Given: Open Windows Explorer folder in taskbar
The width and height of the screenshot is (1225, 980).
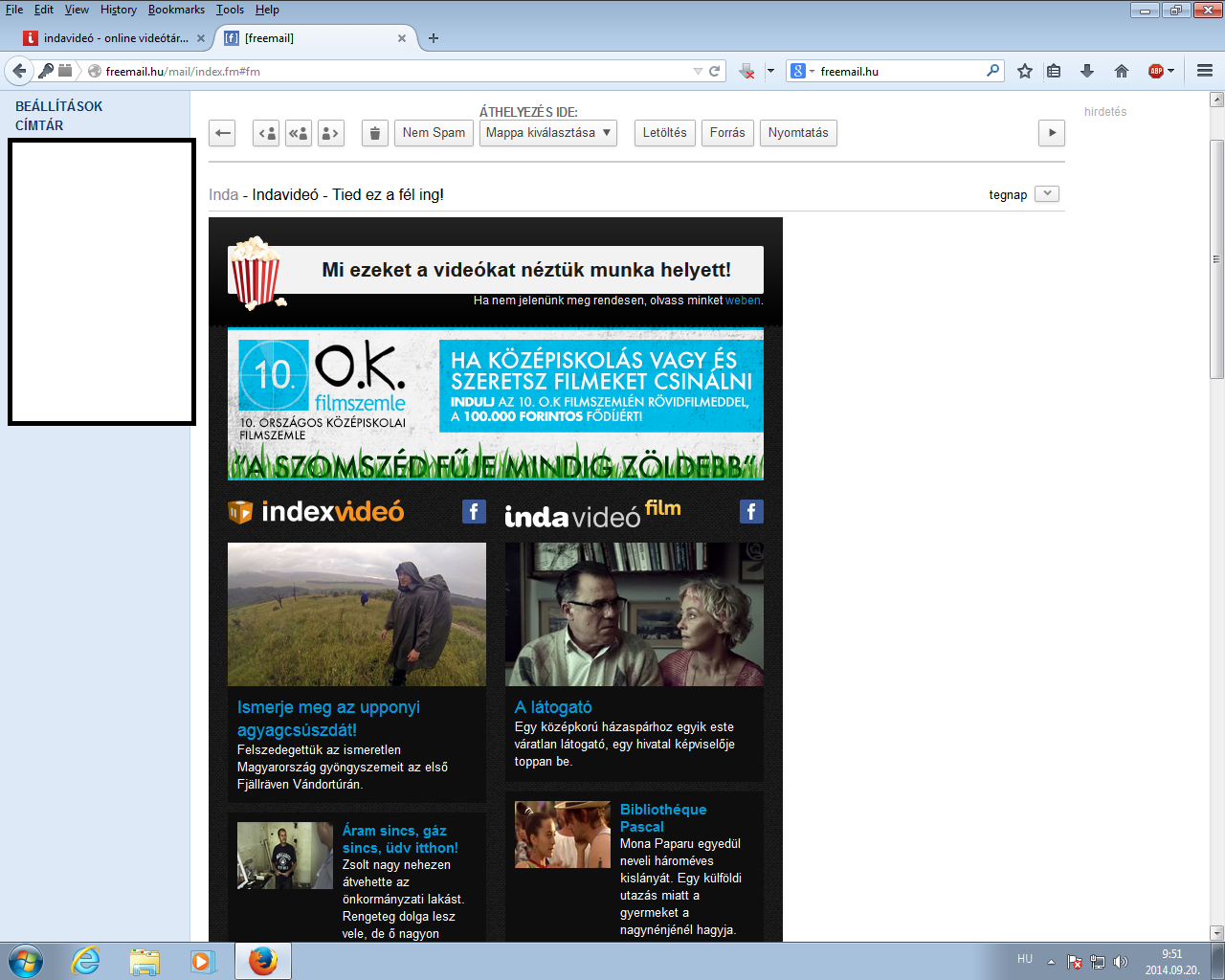Looking at the screenshot, I should (145, 961).
